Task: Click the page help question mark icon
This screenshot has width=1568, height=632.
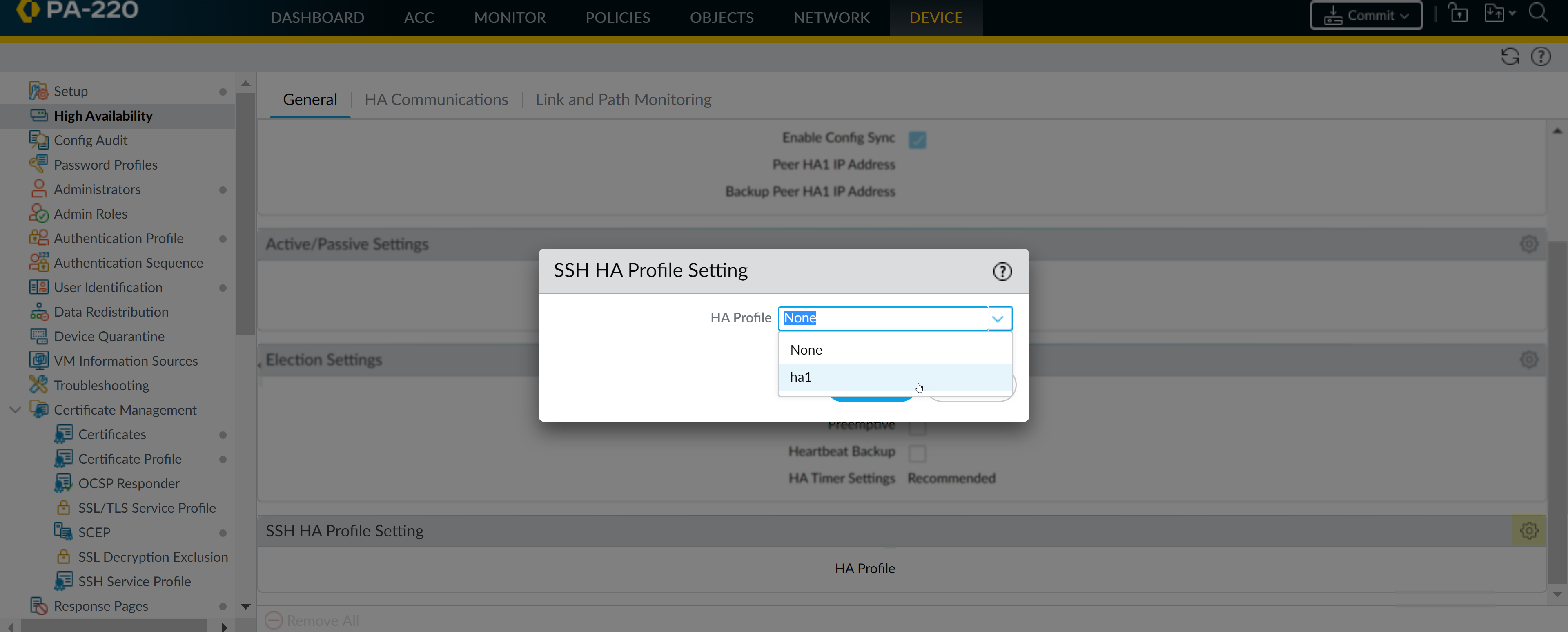Action: click(x=1541, y=57)
